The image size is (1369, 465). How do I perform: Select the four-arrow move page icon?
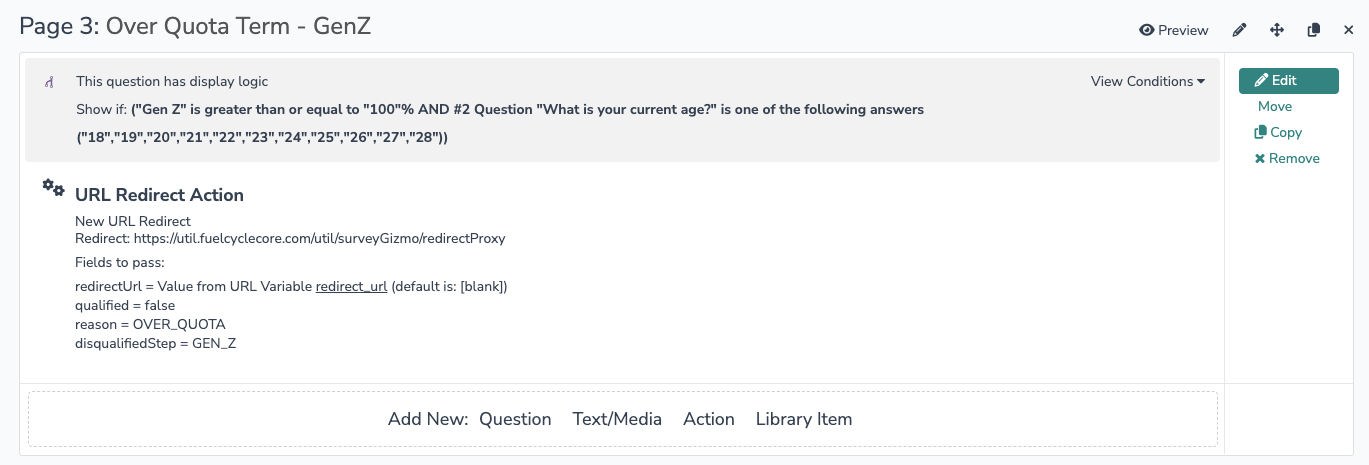[x=1277, y=30]
